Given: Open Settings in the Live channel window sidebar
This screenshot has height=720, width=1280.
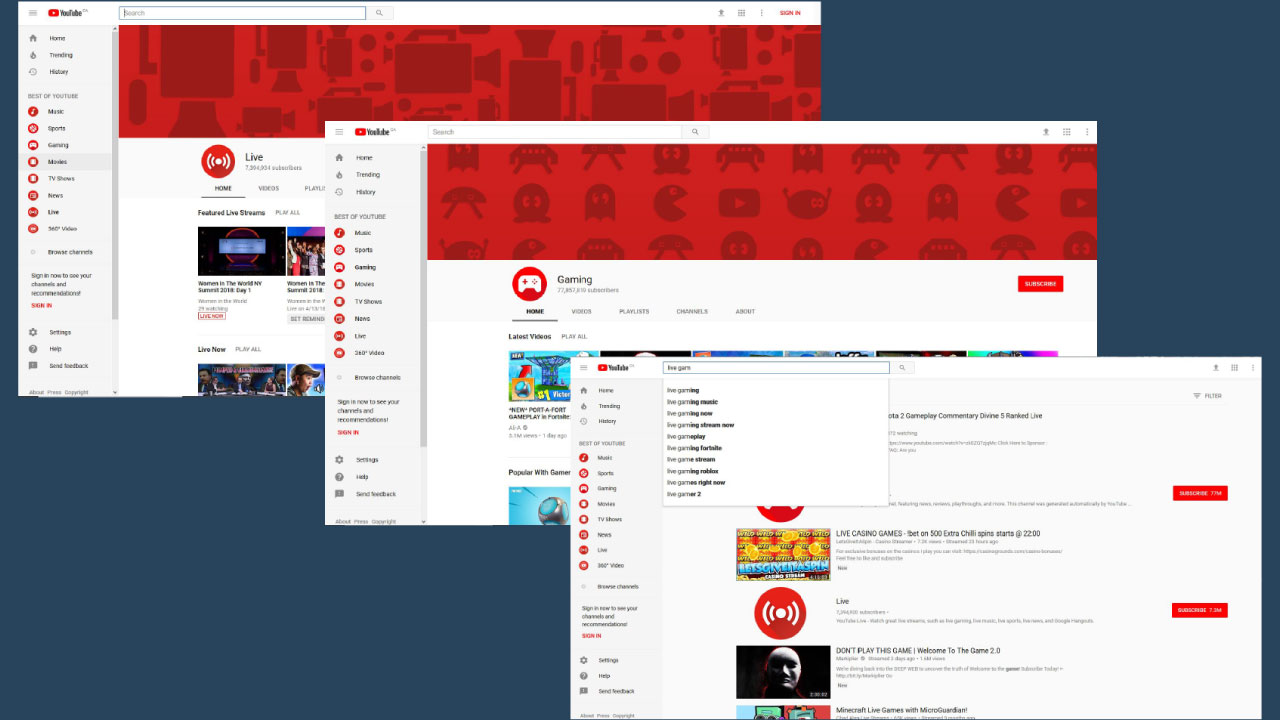Looking at the screenshot, I should click(x=50, y=332).
